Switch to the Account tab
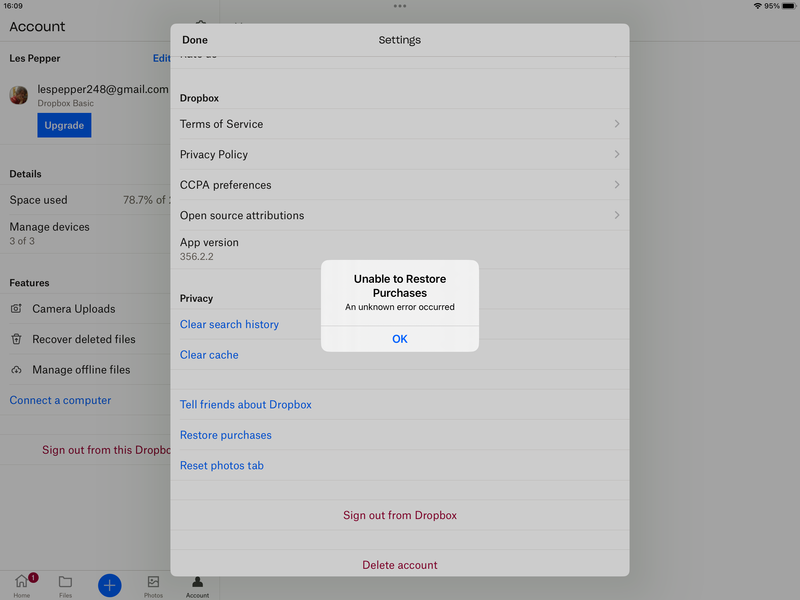This screenshot has width=800, height=600. pyautogui.click(x=197, y=586)
